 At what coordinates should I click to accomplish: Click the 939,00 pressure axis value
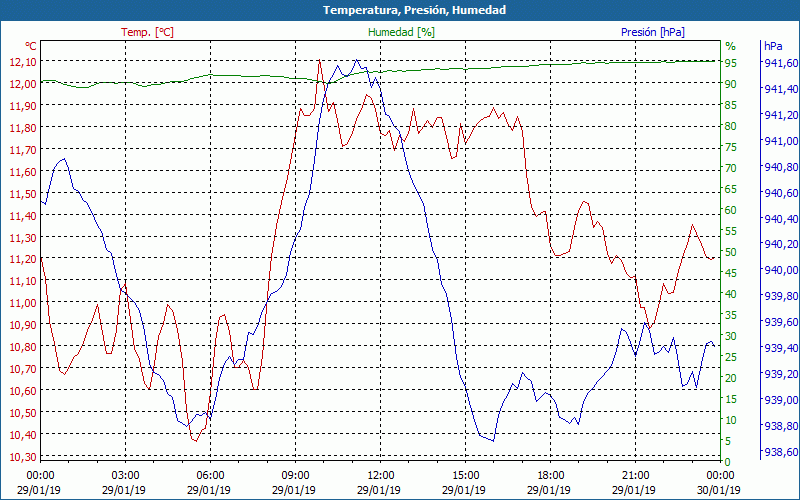tap(781, 399)
